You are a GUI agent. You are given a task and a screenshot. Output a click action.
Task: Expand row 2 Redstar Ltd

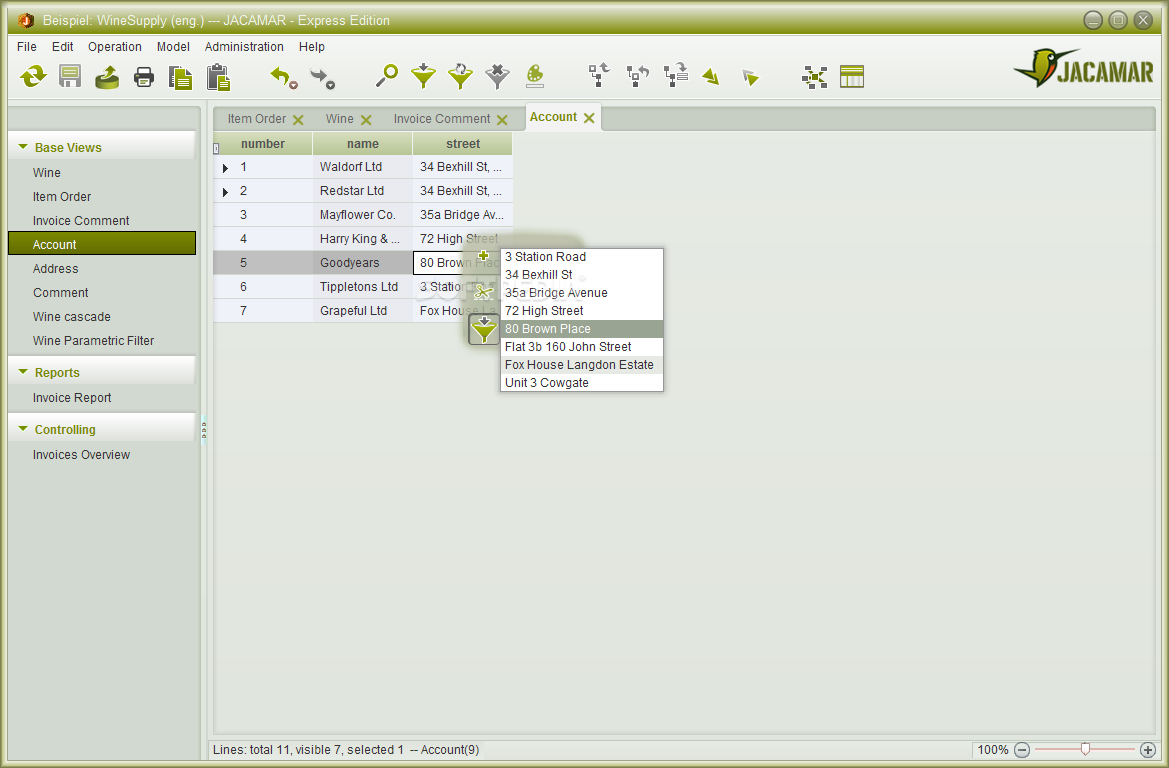(x=225, y=192)
